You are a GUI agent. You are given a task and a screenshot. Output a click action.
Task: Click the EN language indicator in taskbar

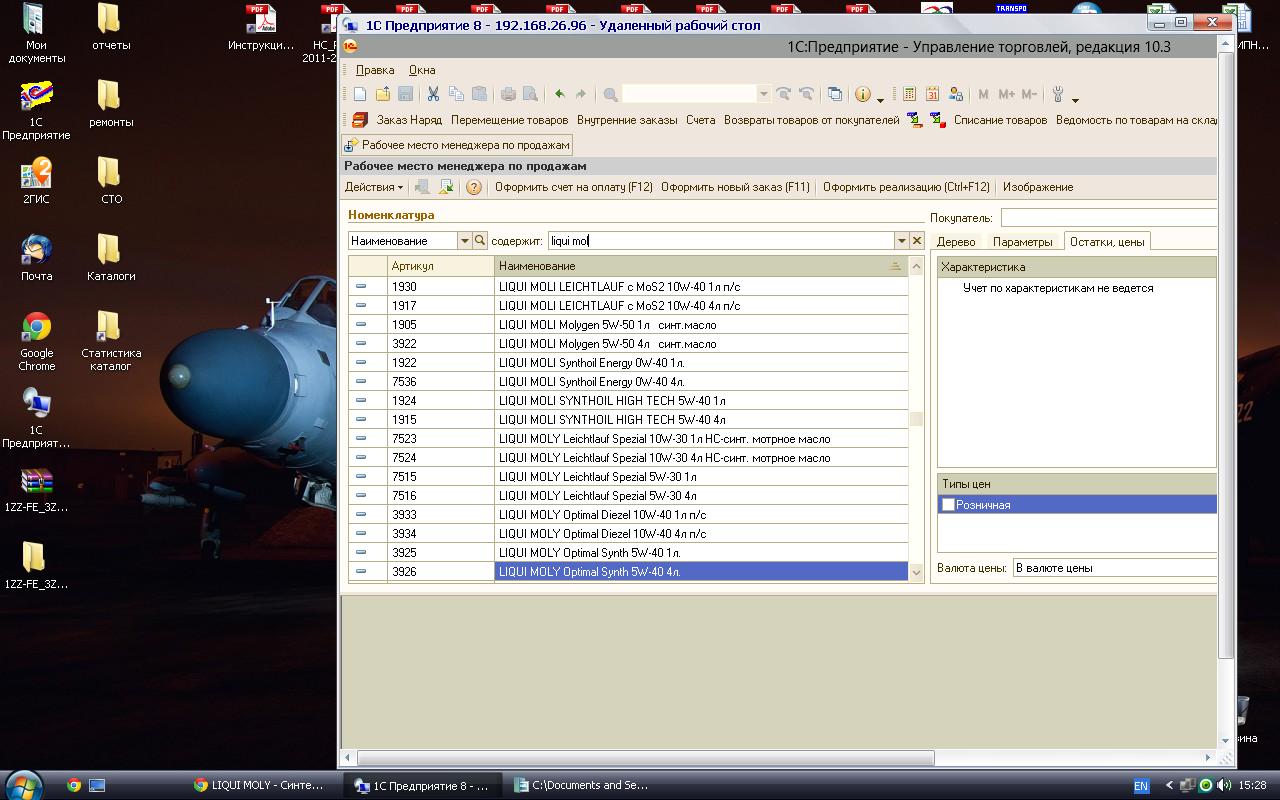point(1141,786)
